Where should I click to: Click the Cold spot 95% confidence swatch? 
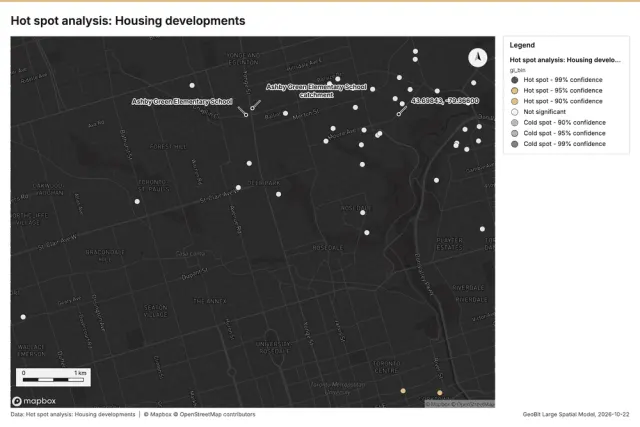point(514,133)
